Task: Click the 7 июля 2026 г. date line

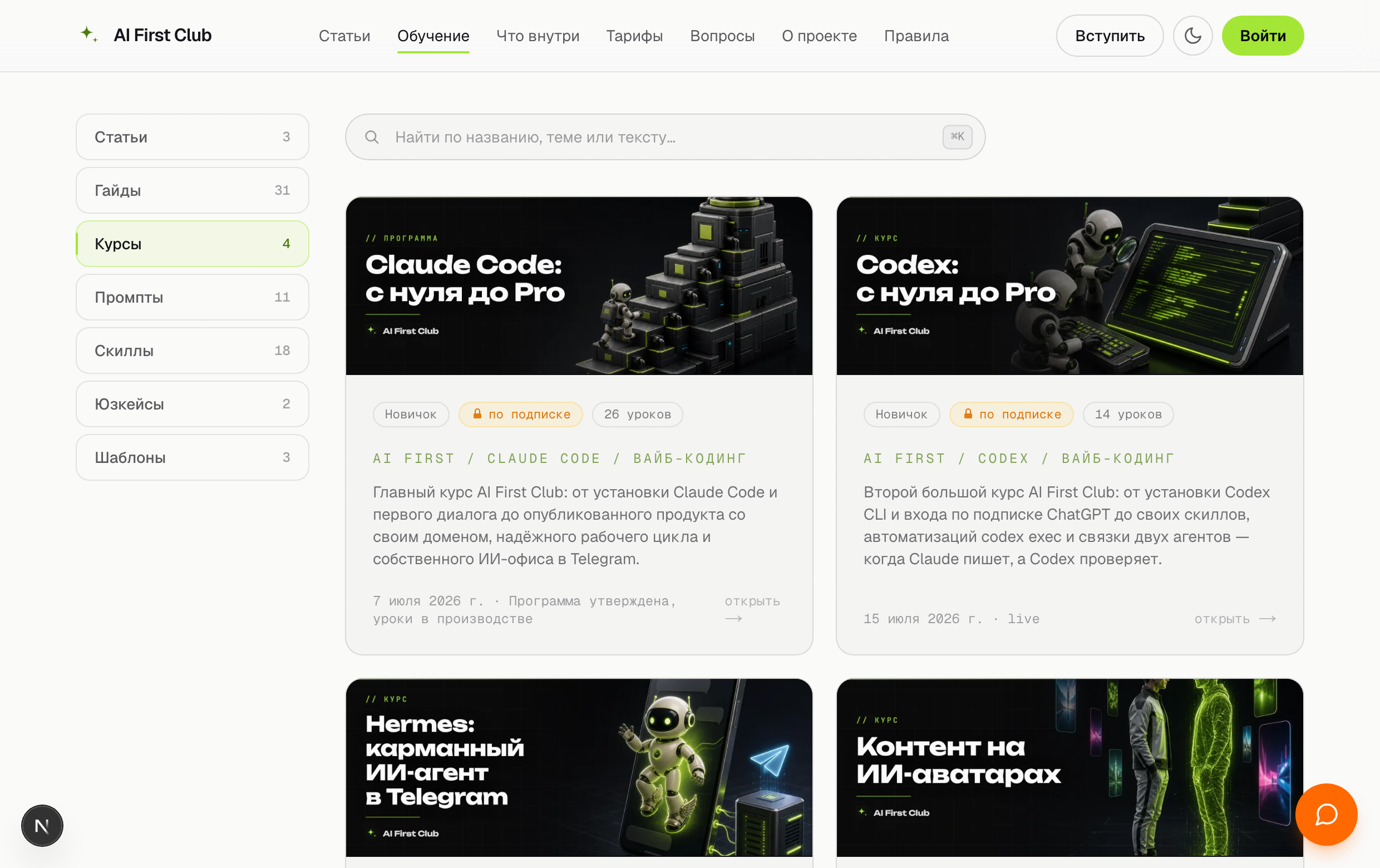Action: tap(524, 610)
